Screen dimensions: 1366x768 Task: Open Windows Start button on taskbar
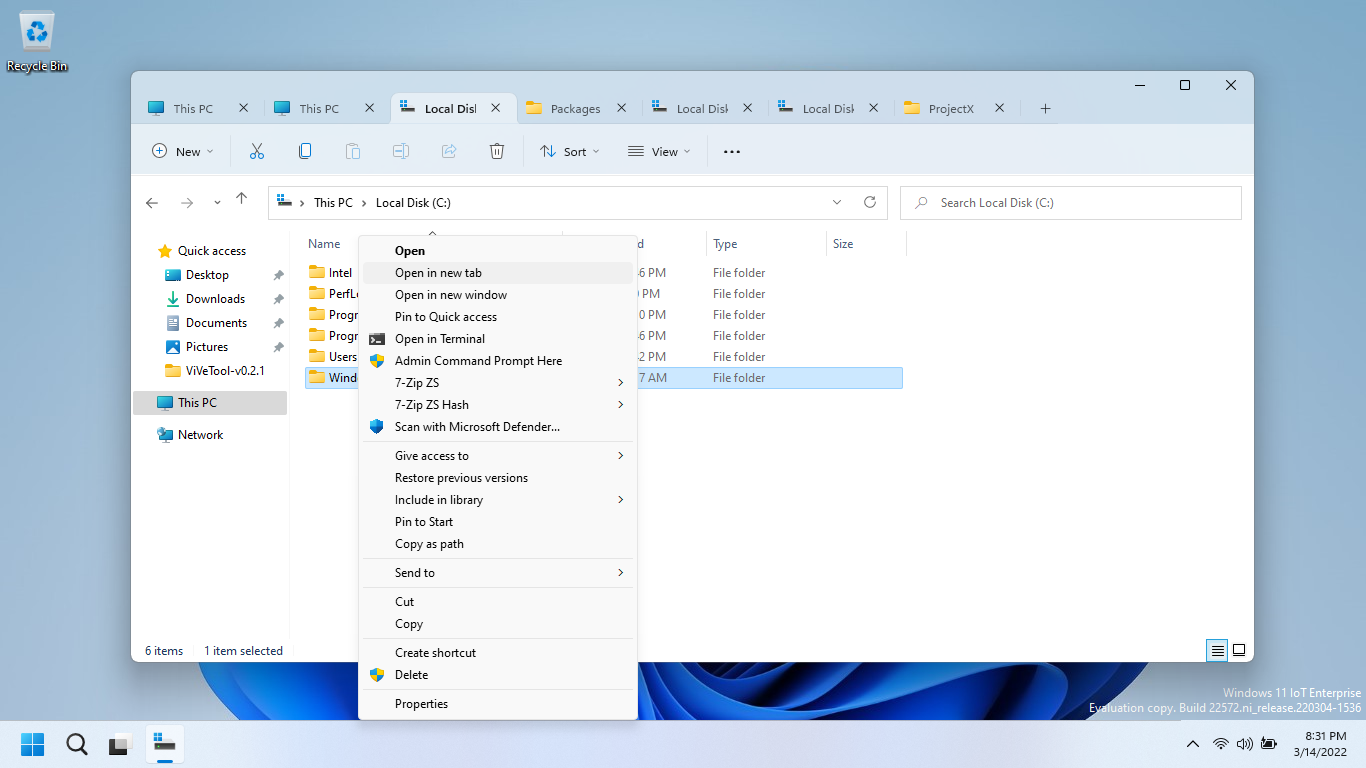pyautogui.click(x=33, y=744)
